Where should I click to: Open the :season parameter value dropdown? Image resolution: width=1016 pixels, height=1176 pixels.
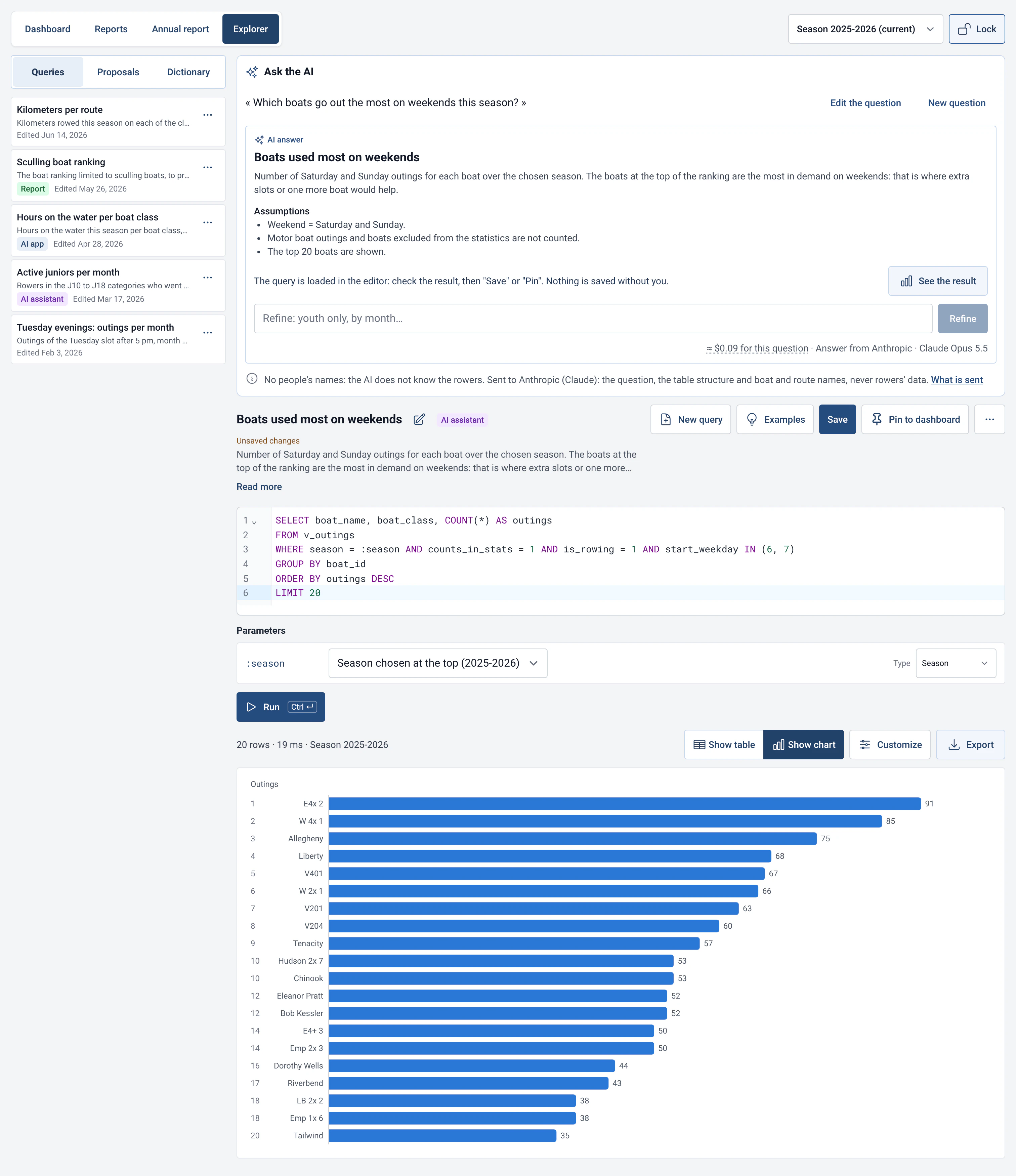point(438,663)
